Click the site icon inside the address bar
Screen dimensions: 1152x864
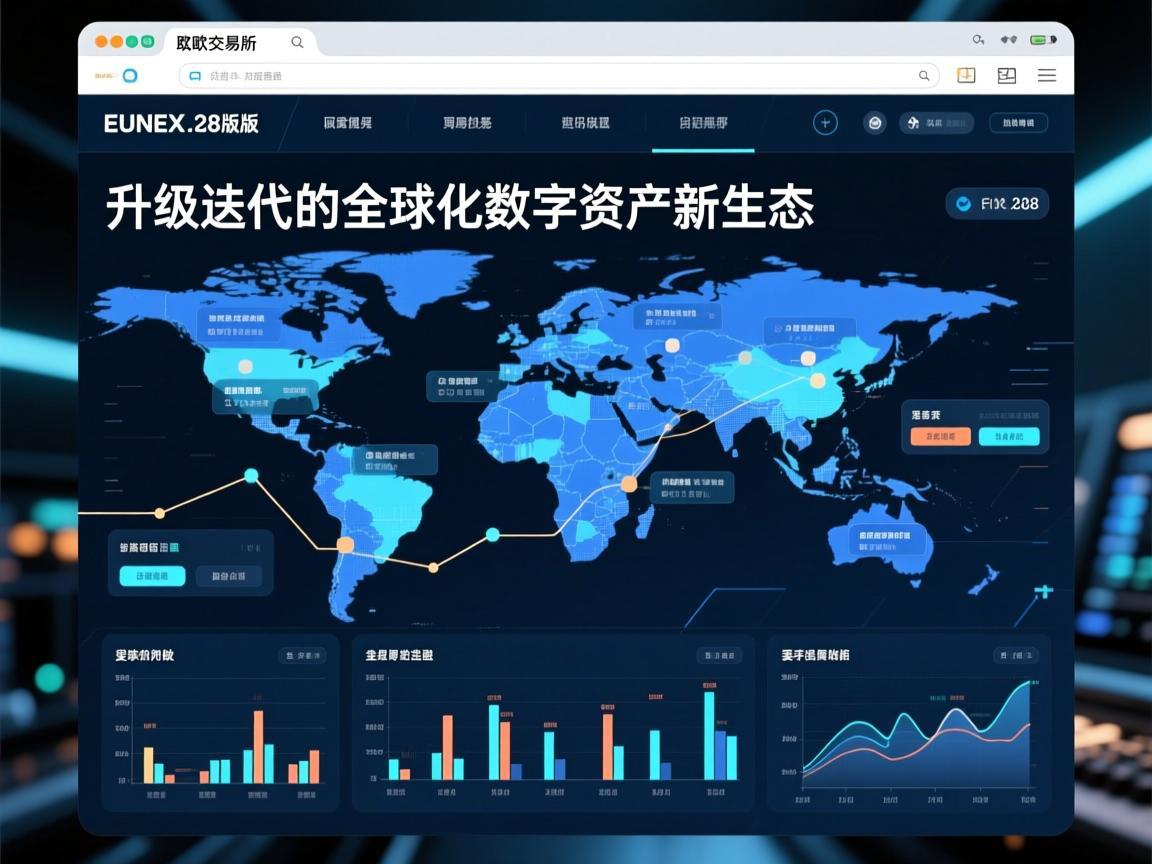195,76
